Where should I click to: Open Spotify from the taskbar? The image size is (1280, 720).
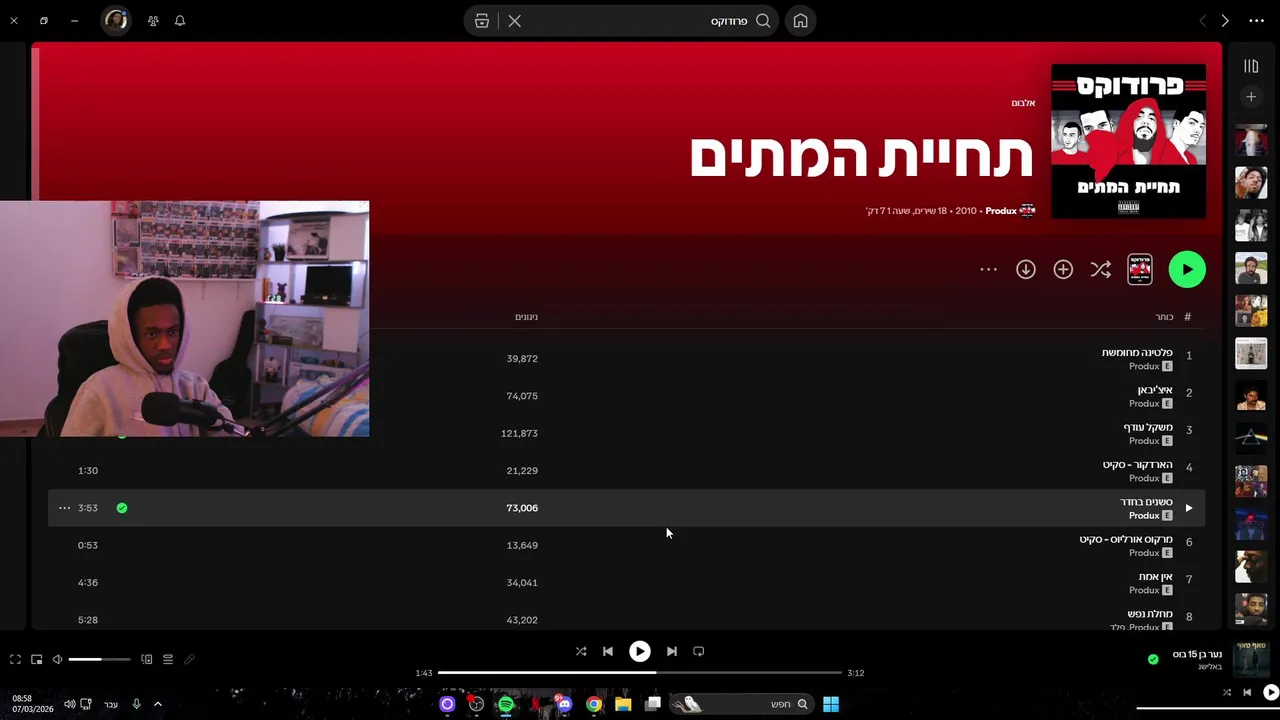coord(506,704)
